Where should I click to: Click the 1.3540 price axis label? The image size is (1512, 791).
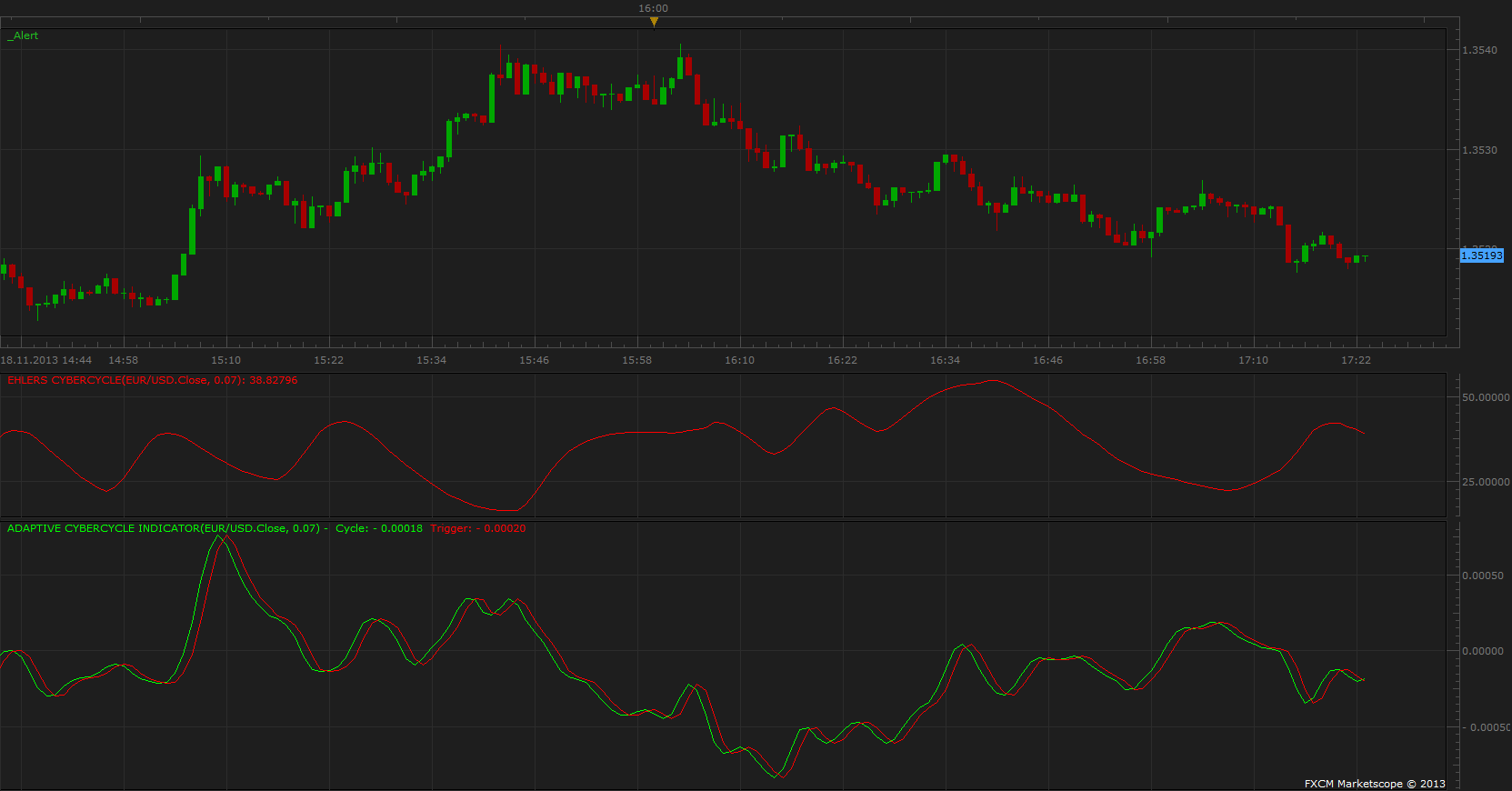[1479, 50]
